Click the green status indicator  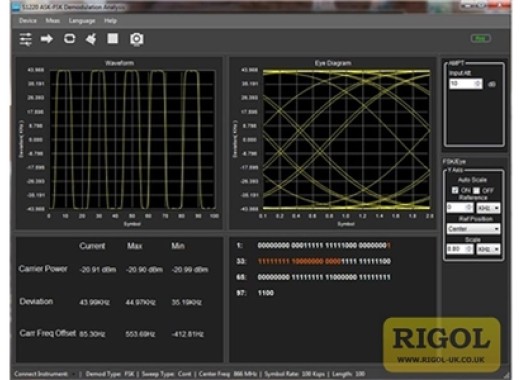(x=481, y=39)
